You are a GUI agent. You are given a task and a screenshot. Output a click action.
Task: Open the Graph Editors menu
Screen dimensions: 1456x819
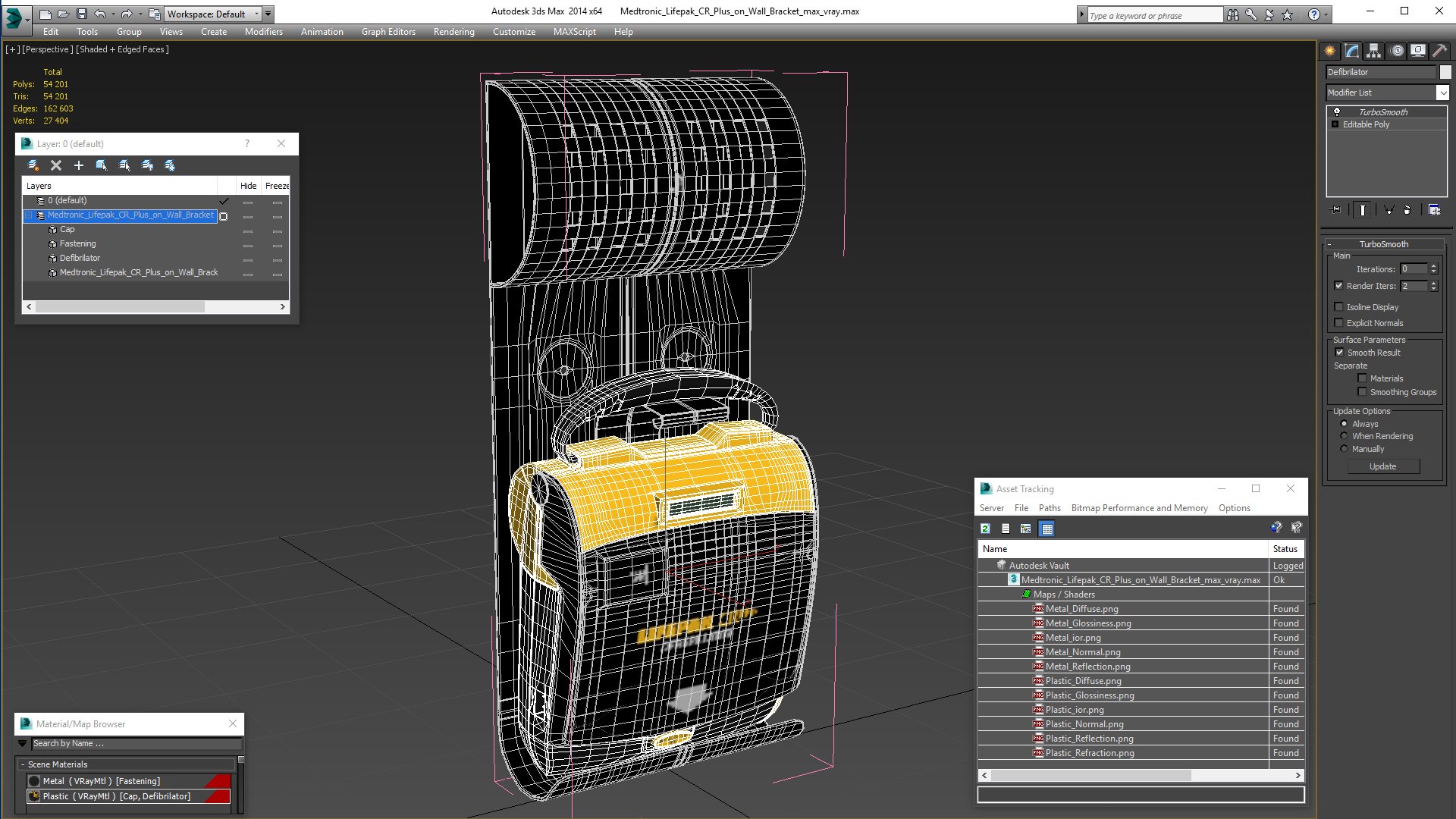(388, 32)
